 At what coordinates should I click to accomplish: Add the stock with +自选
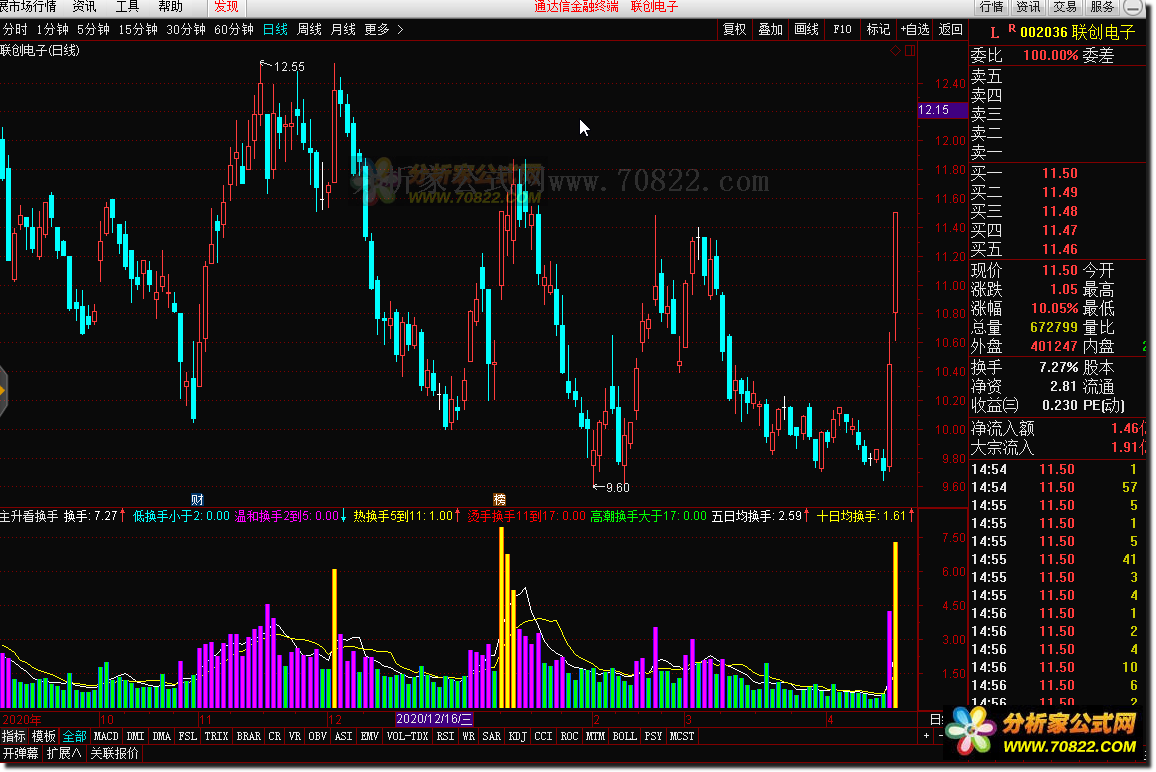(915, 29)
